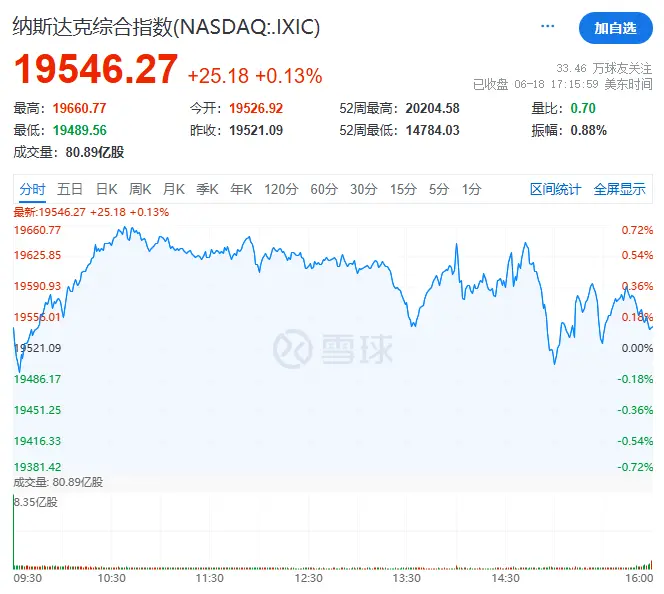Click the 成交量 80.89亿股 stat under 最低
This screenshot has width=664, height=594.
click(x=69, y=152)
